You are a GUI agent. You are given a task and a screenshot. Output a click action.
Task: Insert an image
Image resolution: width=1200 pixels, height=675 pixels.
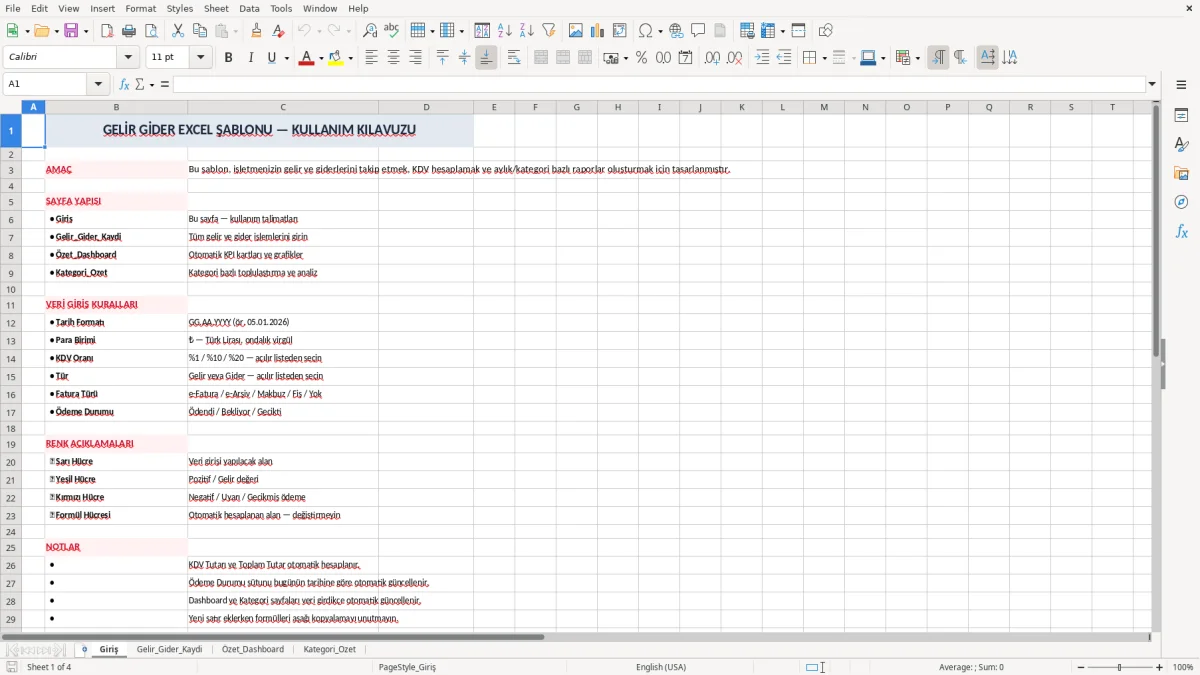pyautogui.click(x=576, y=31)
